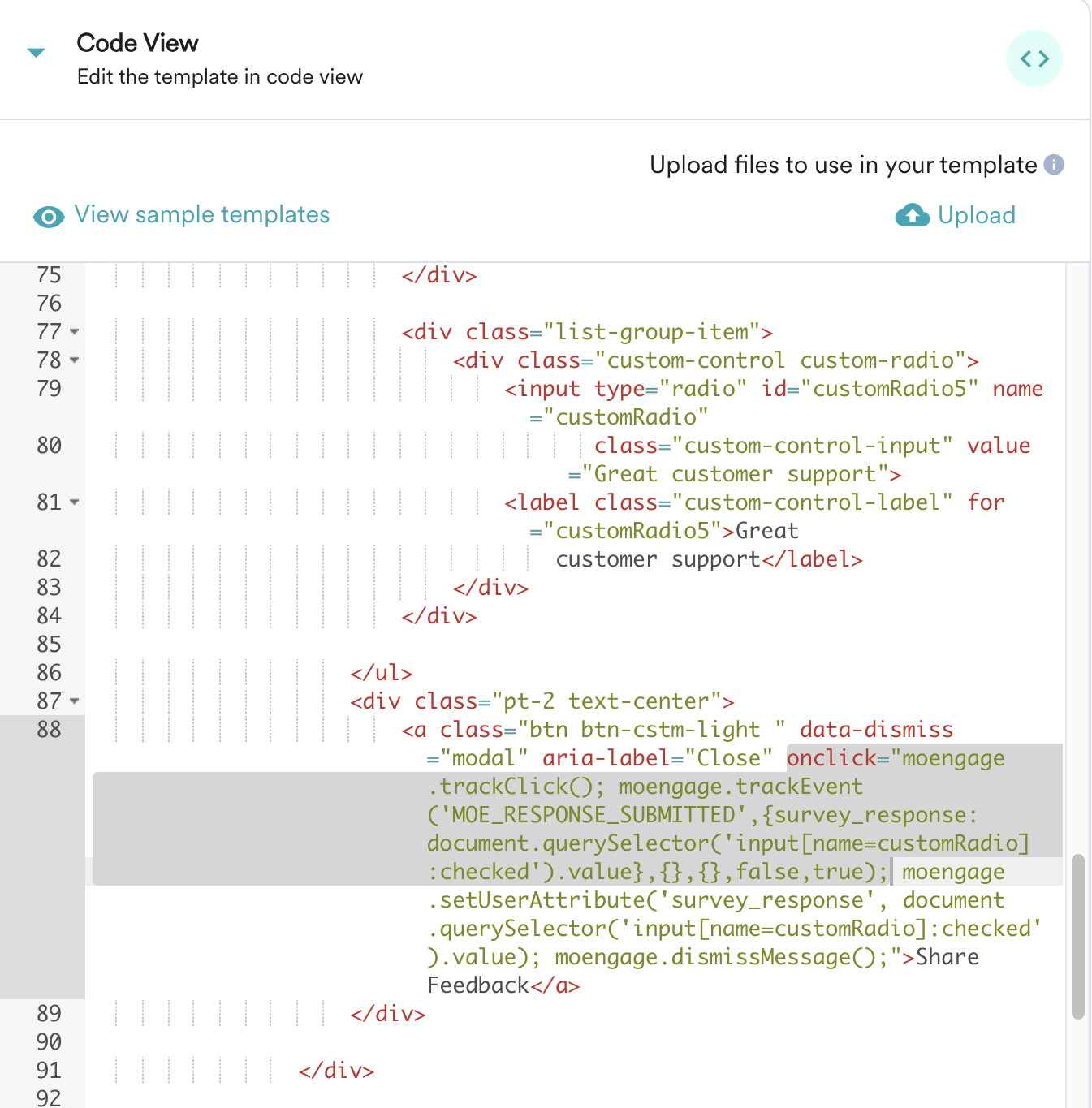Image resolution: width=1092 pixels, height=1108 pixels.
Task: Click the info icon beside upload text
Action: click(1054, 165)
